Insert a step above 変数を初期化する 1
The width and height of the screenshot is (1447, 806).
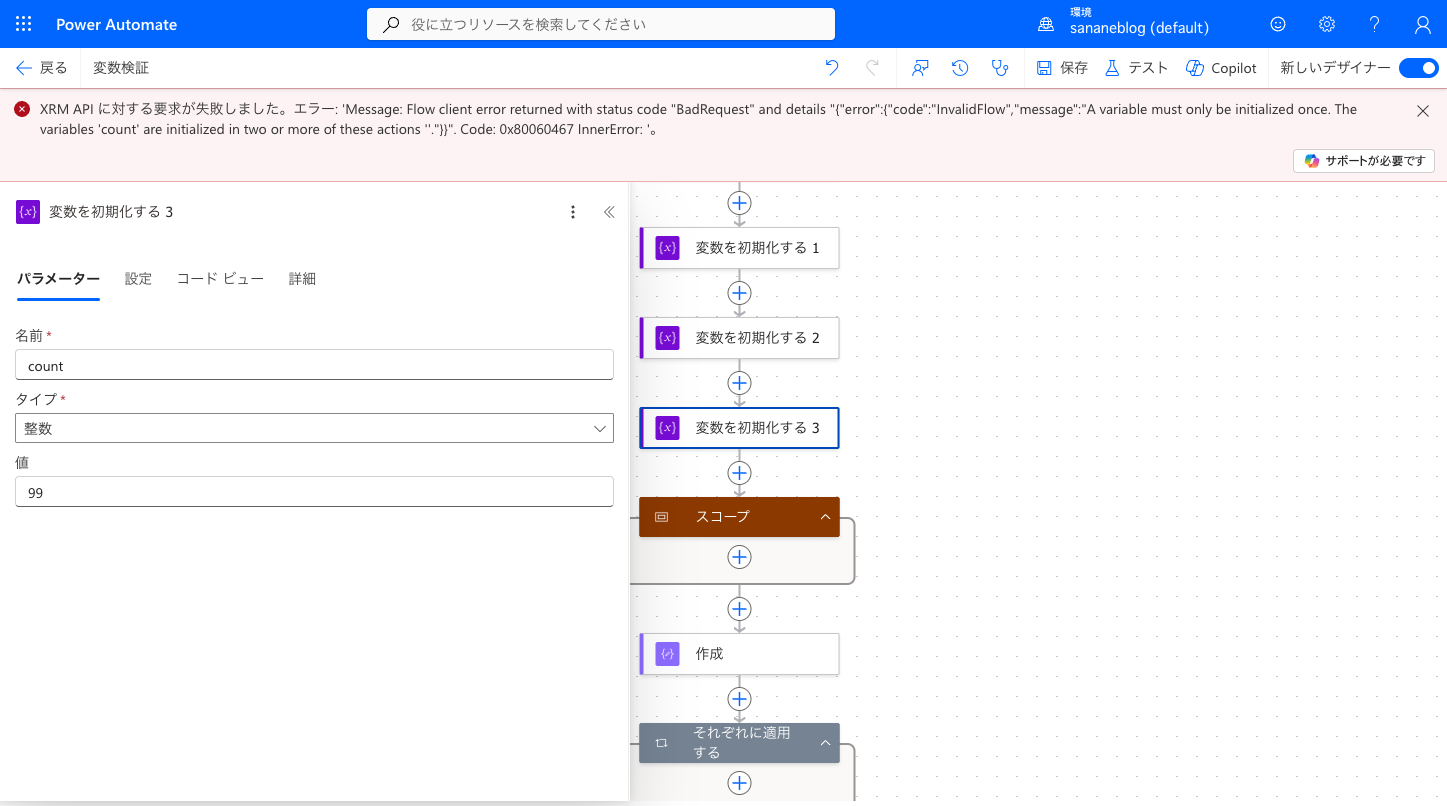click(739, 203)
